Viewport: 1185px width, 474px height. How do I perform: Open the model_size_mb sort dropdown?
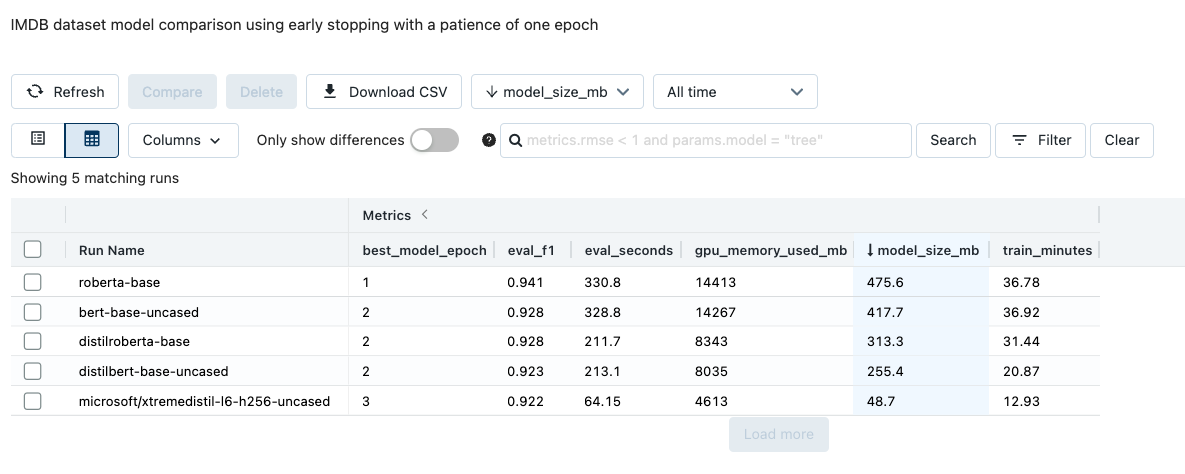tap(557, 91)
